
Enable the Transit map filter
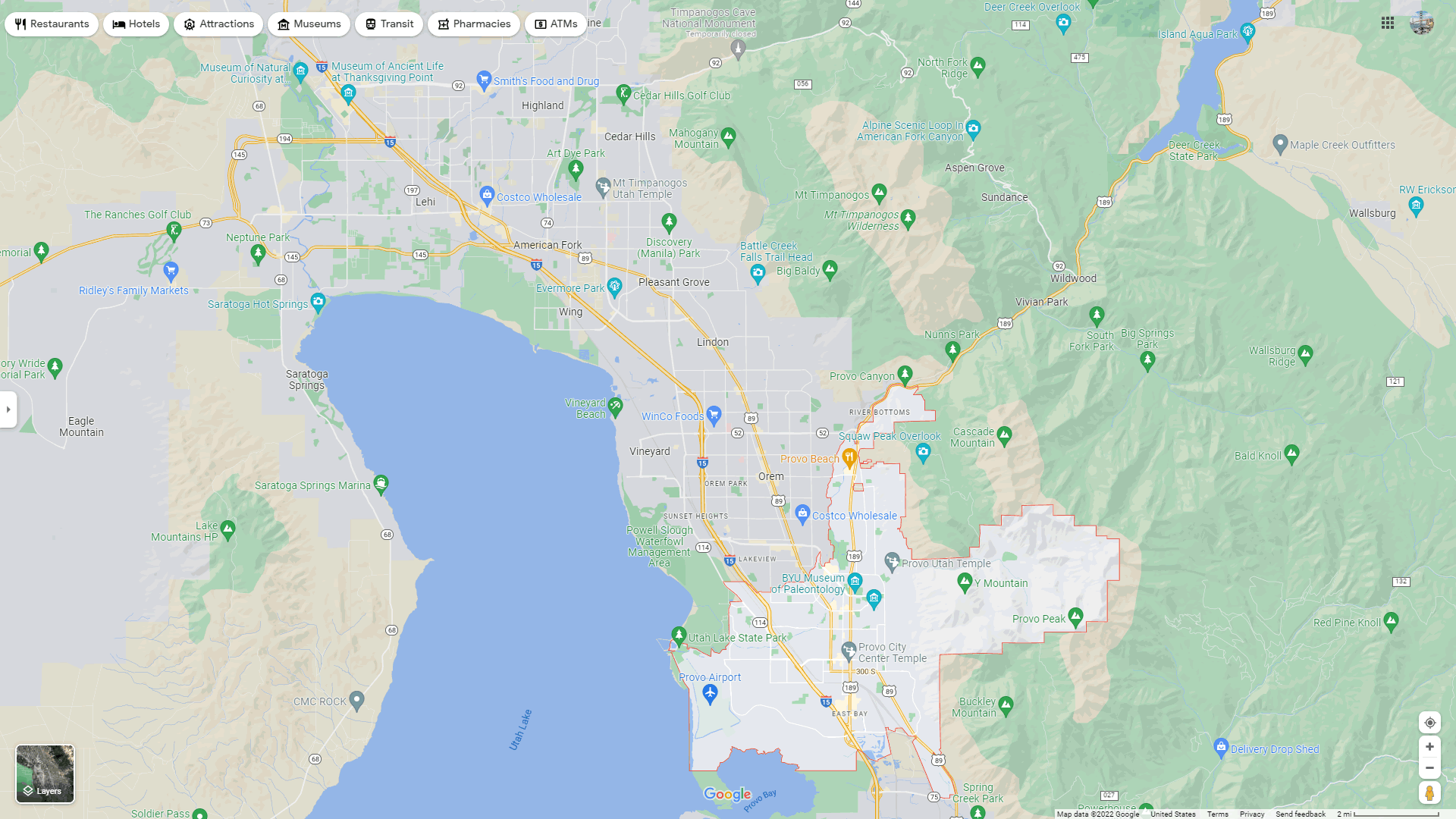pyautogui.click(x=388, y=24)
